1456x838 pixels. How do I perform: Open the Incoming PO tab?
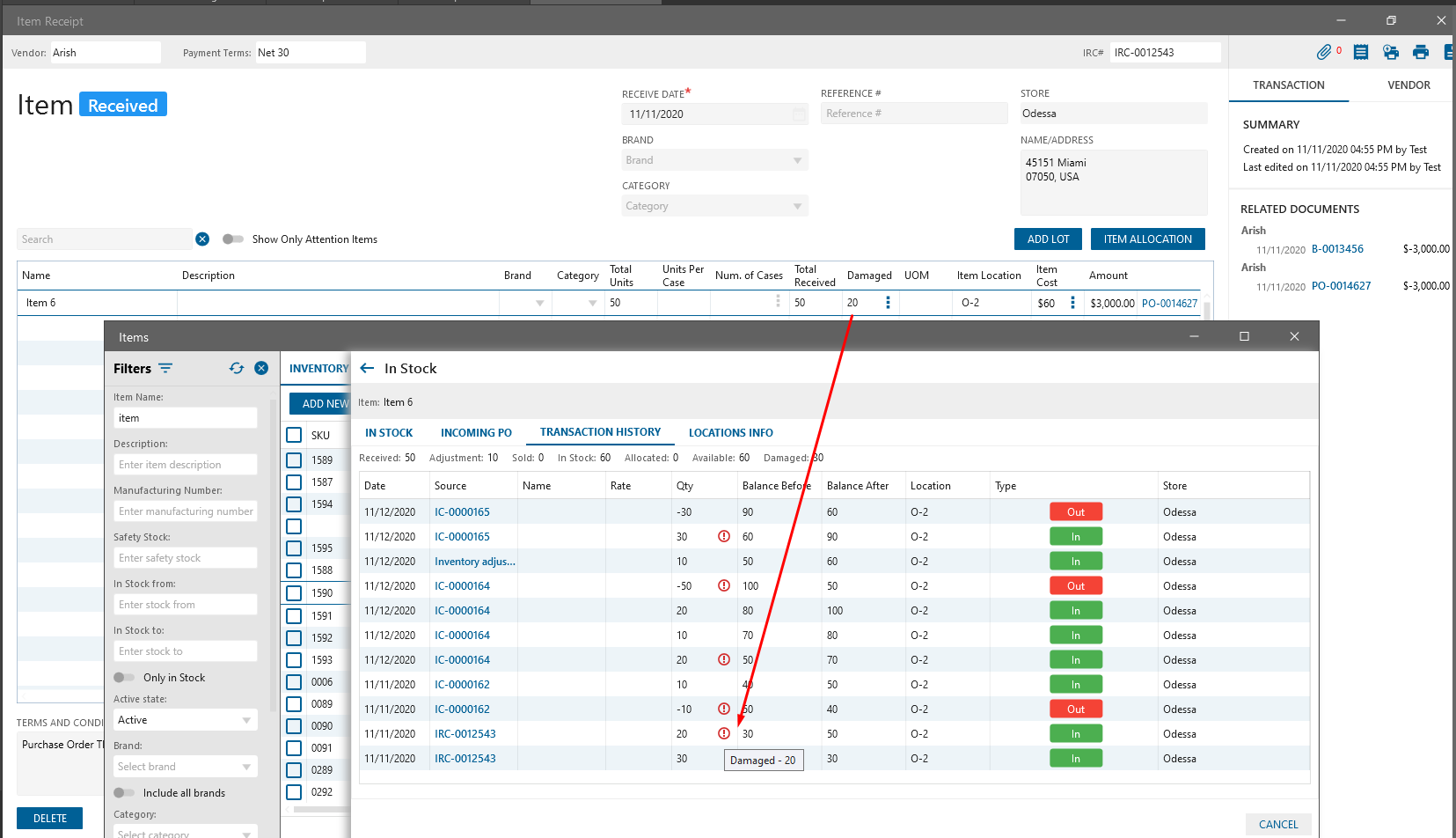476,433
